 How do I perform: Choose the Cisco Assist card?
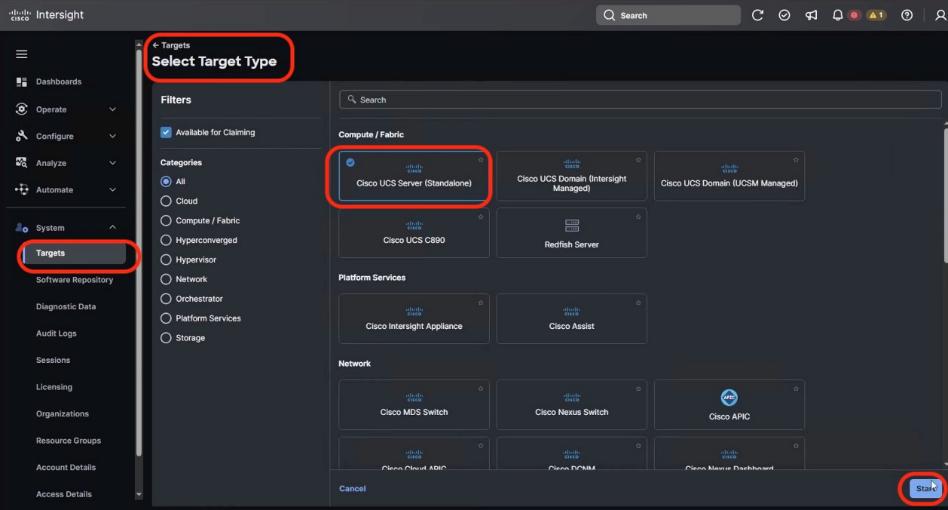pos(571,318)
